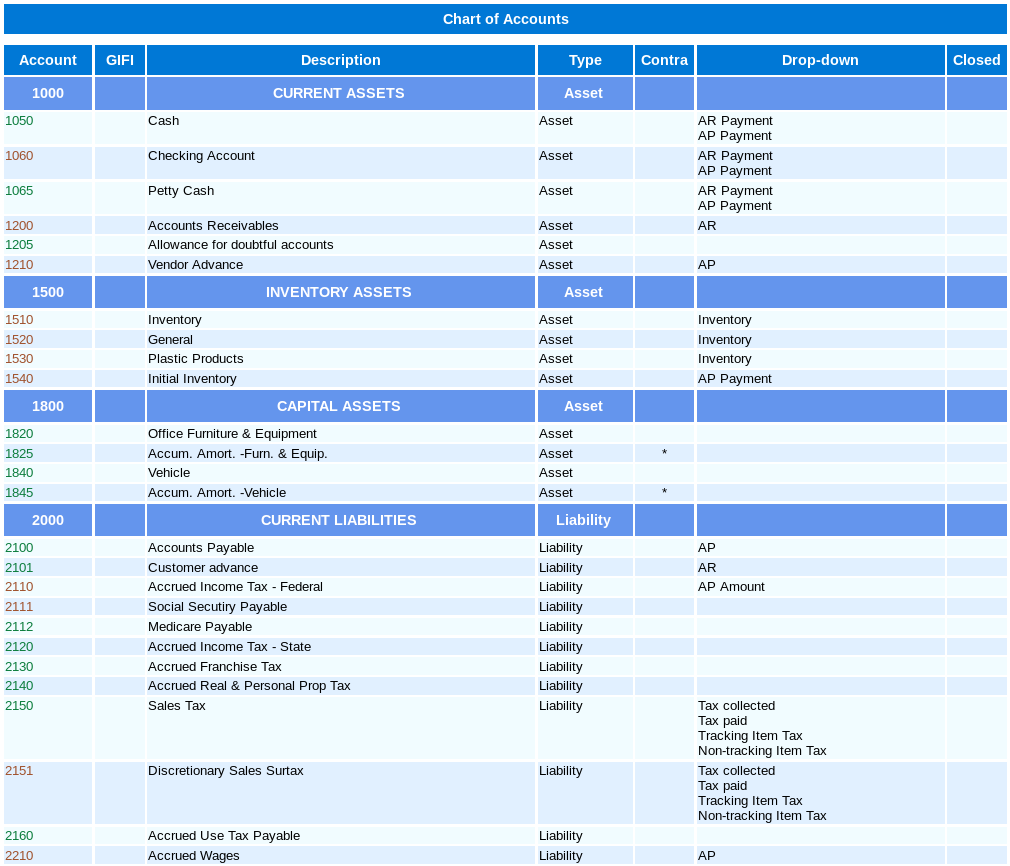Select the CAPITAL ASSETS group heading

tap(339, 406)
